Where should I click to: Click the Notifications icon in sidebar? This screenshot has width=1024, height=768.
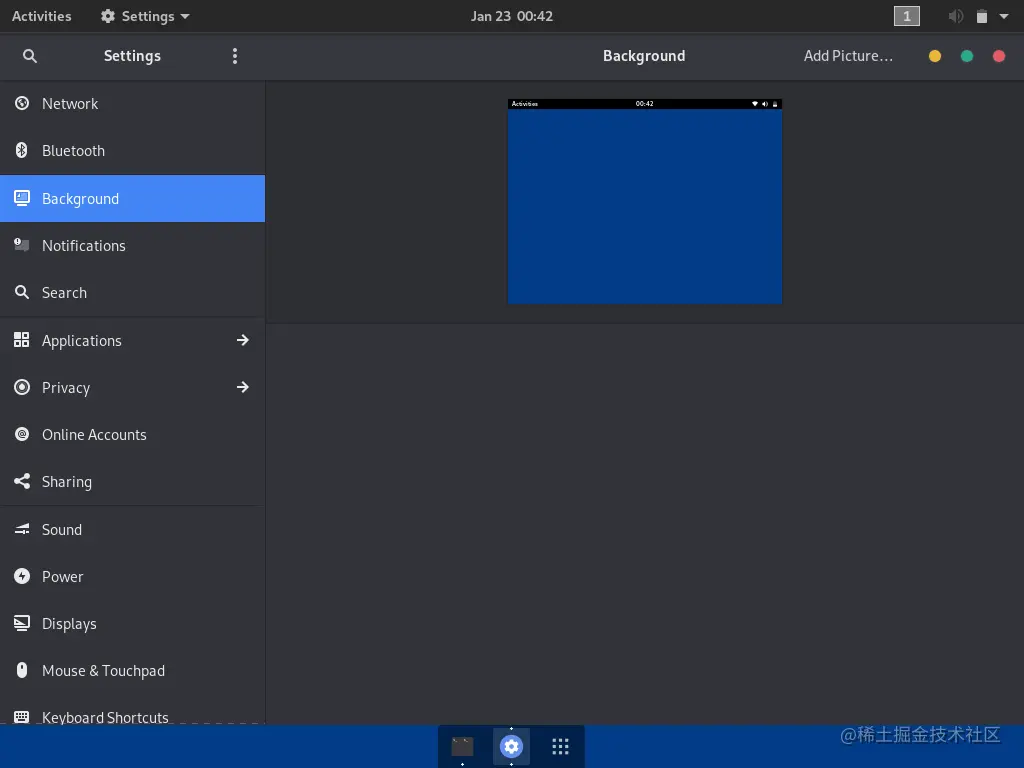tap(22, 245)
